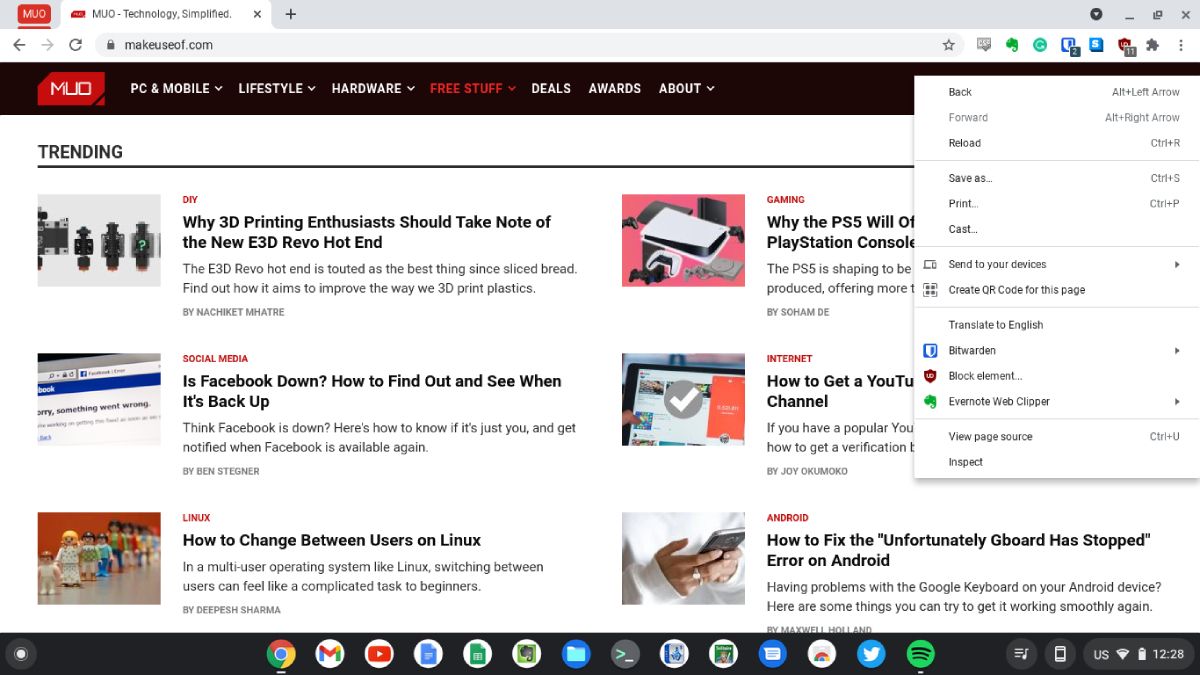Launch Spotify from the shelf
This screenshot has height=675, width=1200.
[x=920, y=655]
